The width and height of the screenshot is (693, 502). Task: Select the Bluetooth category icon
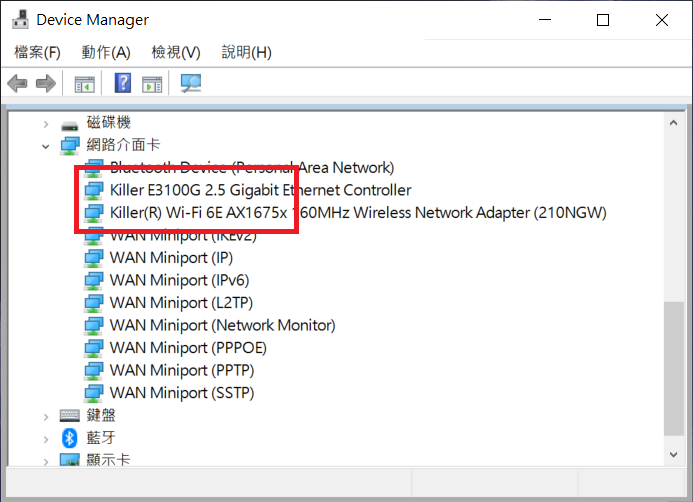pos(70,437)
